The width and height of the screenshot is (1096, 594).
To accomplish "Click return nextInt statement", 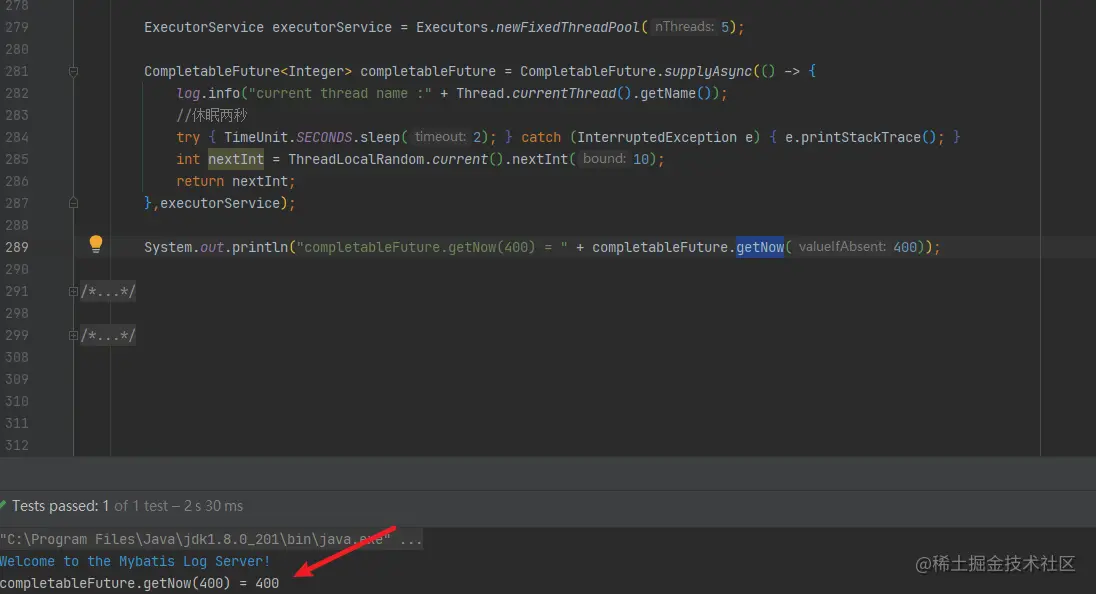I will [236, 182].
